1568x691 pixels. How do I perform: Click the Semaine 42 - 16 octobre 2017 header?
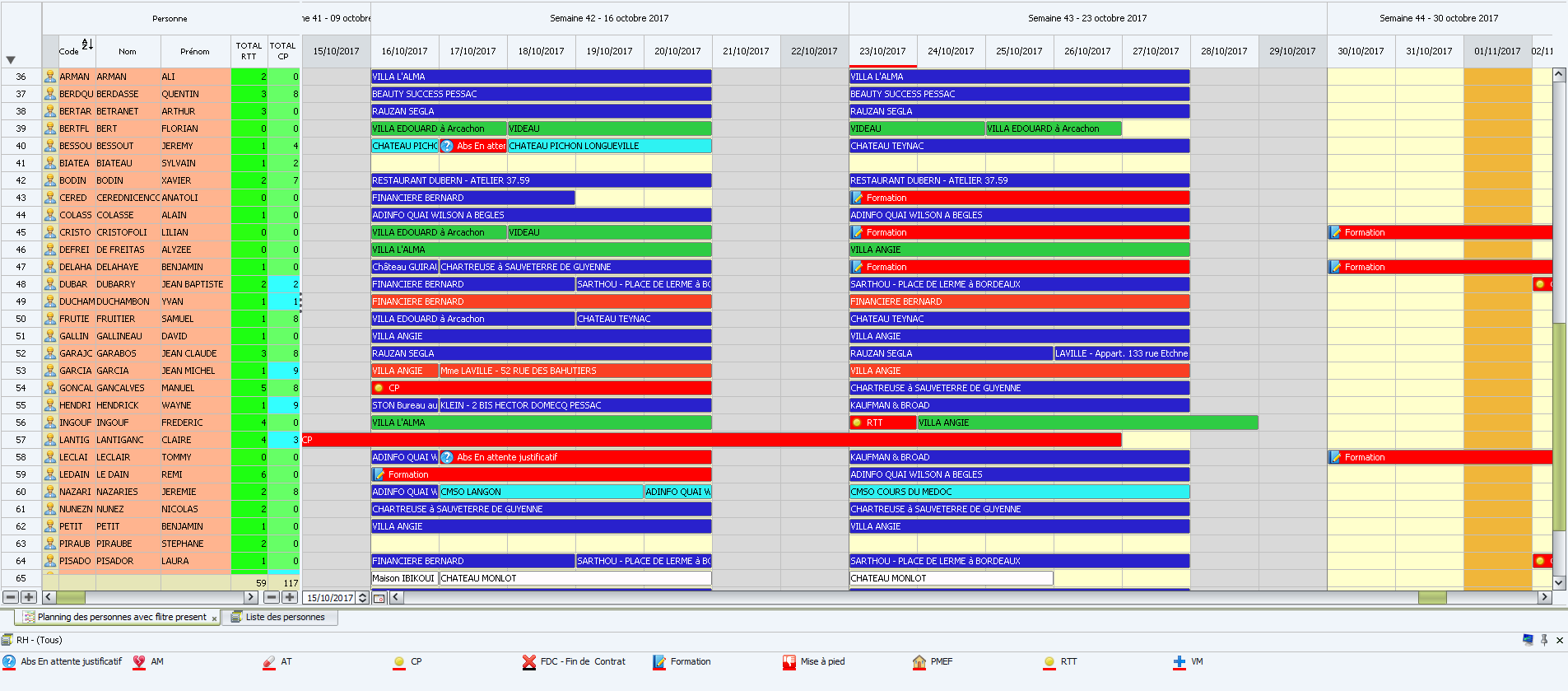(x=609, y=18)
